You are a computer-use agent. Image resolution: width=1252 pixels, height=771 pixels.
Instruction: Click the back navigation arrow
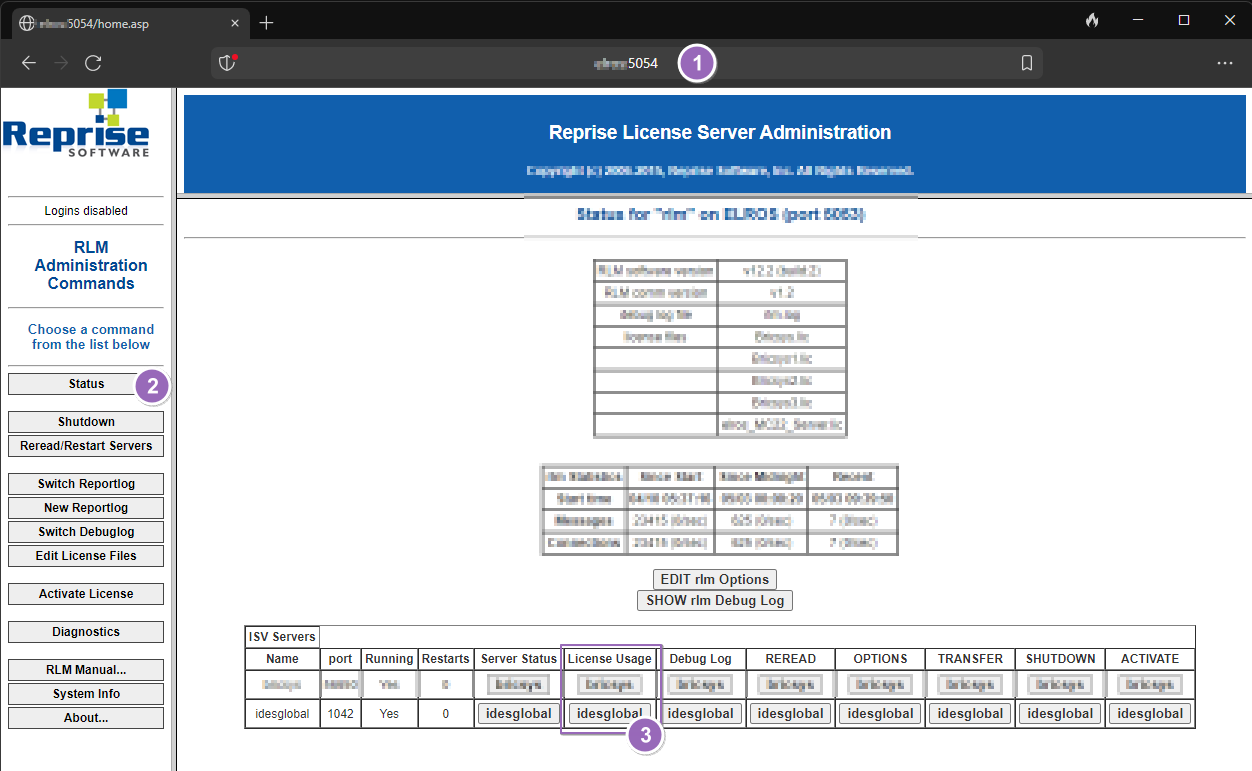(x=29, y=63)
